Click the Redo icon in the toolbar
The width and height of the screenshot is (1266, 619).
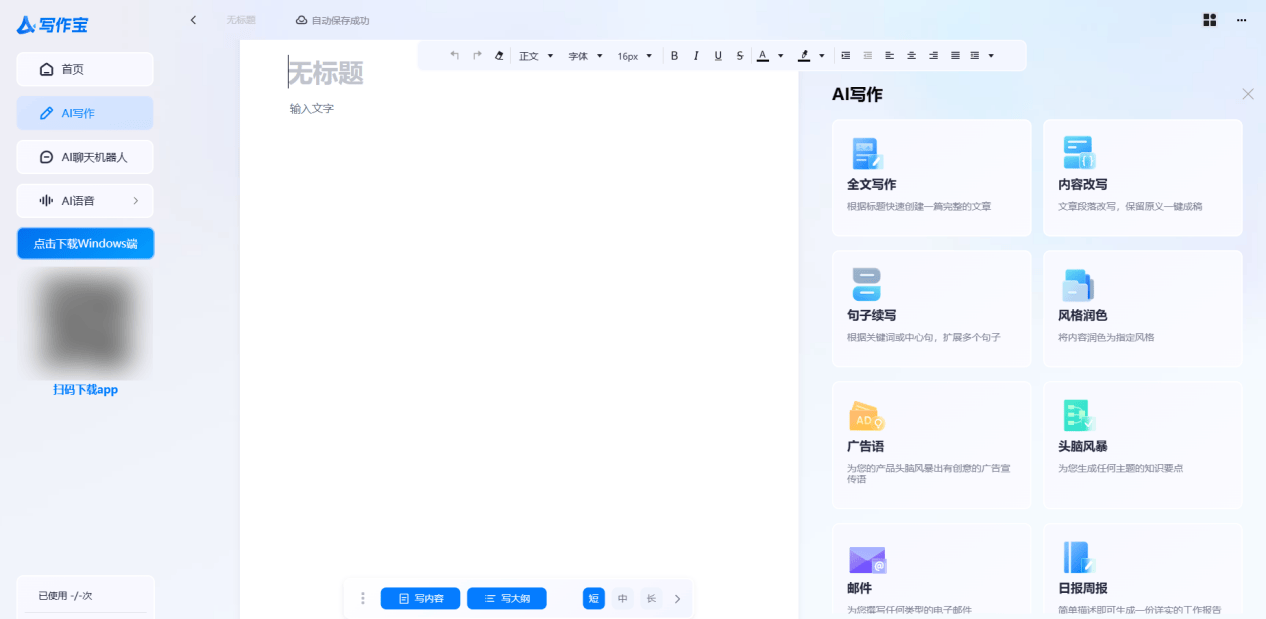click(x=477, y=55)
